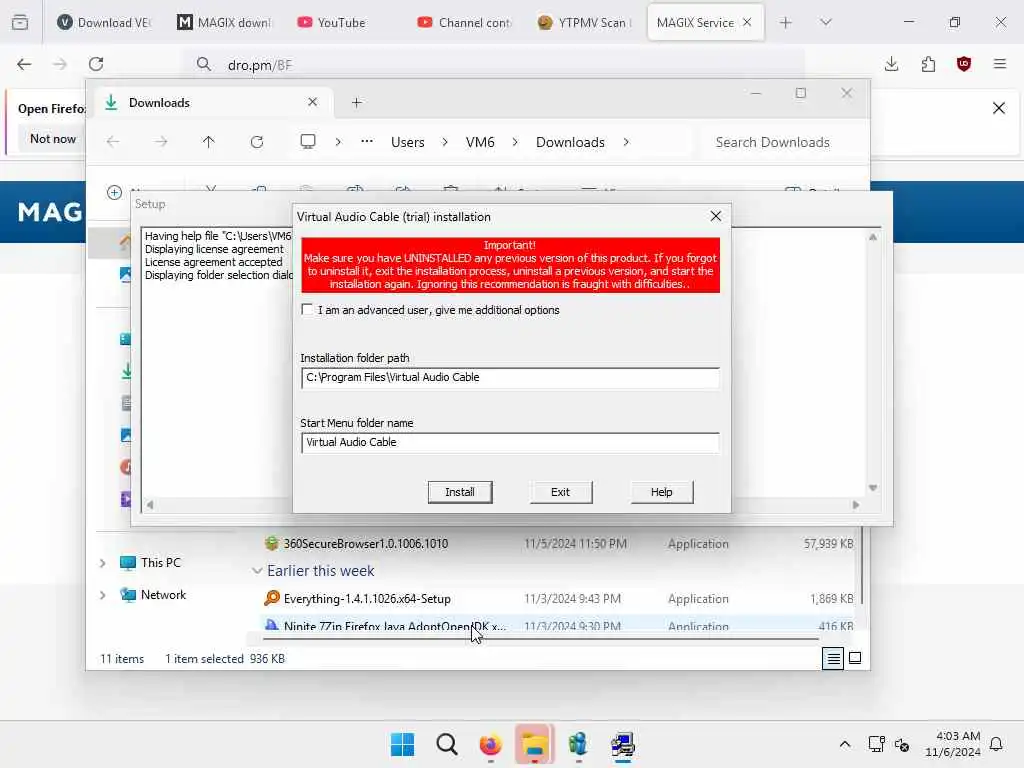Viewport: 1024px width, 768px height.
Task: Open Windows Start menu
Action: [402, 744]
